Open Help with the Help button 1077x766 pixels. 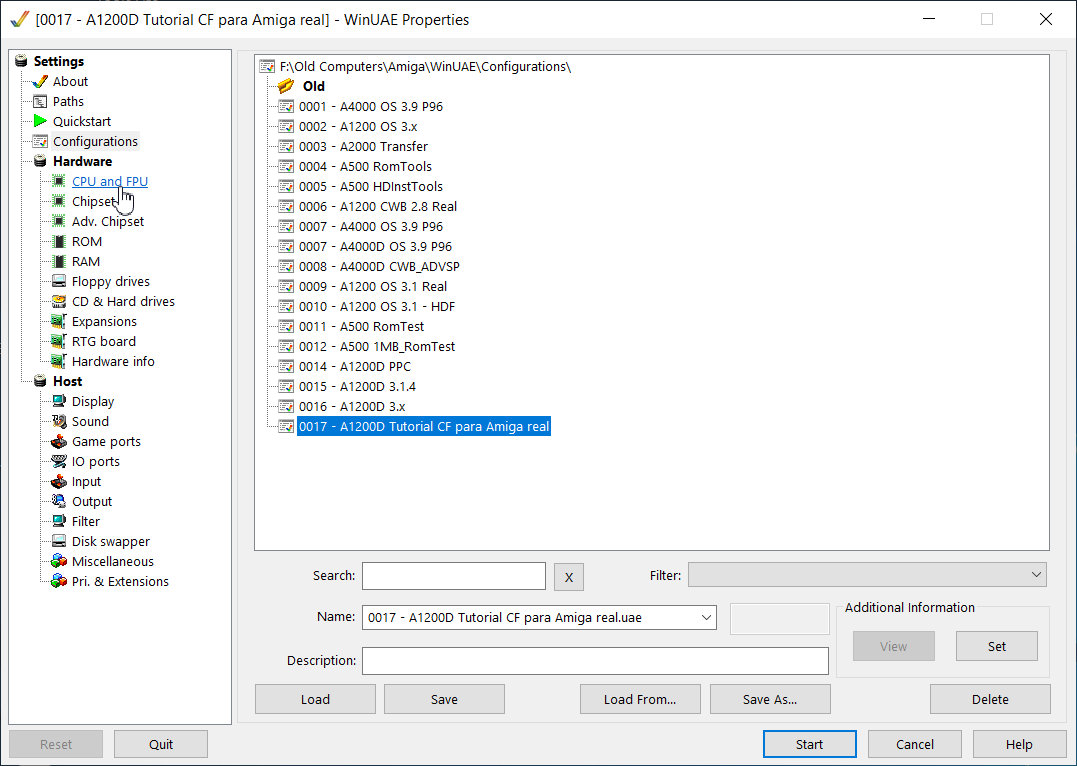1019,744
